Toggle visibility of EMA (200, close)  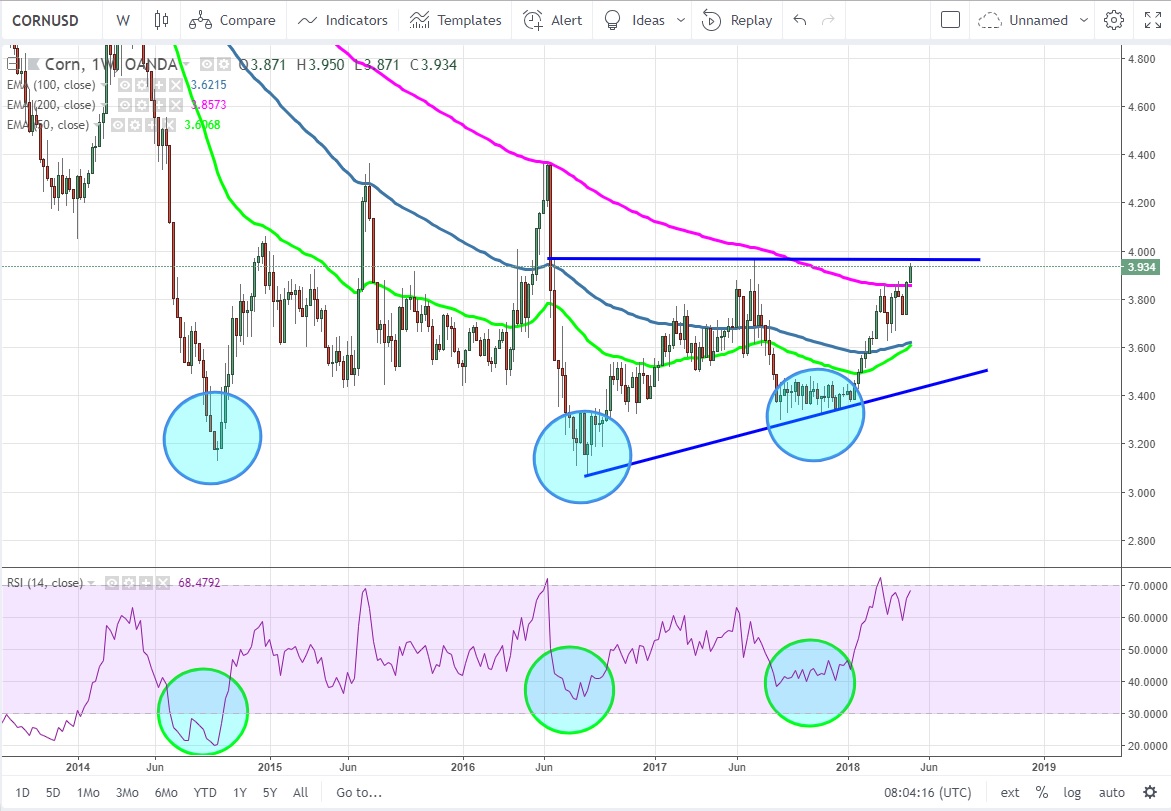[x=124, y=105]
